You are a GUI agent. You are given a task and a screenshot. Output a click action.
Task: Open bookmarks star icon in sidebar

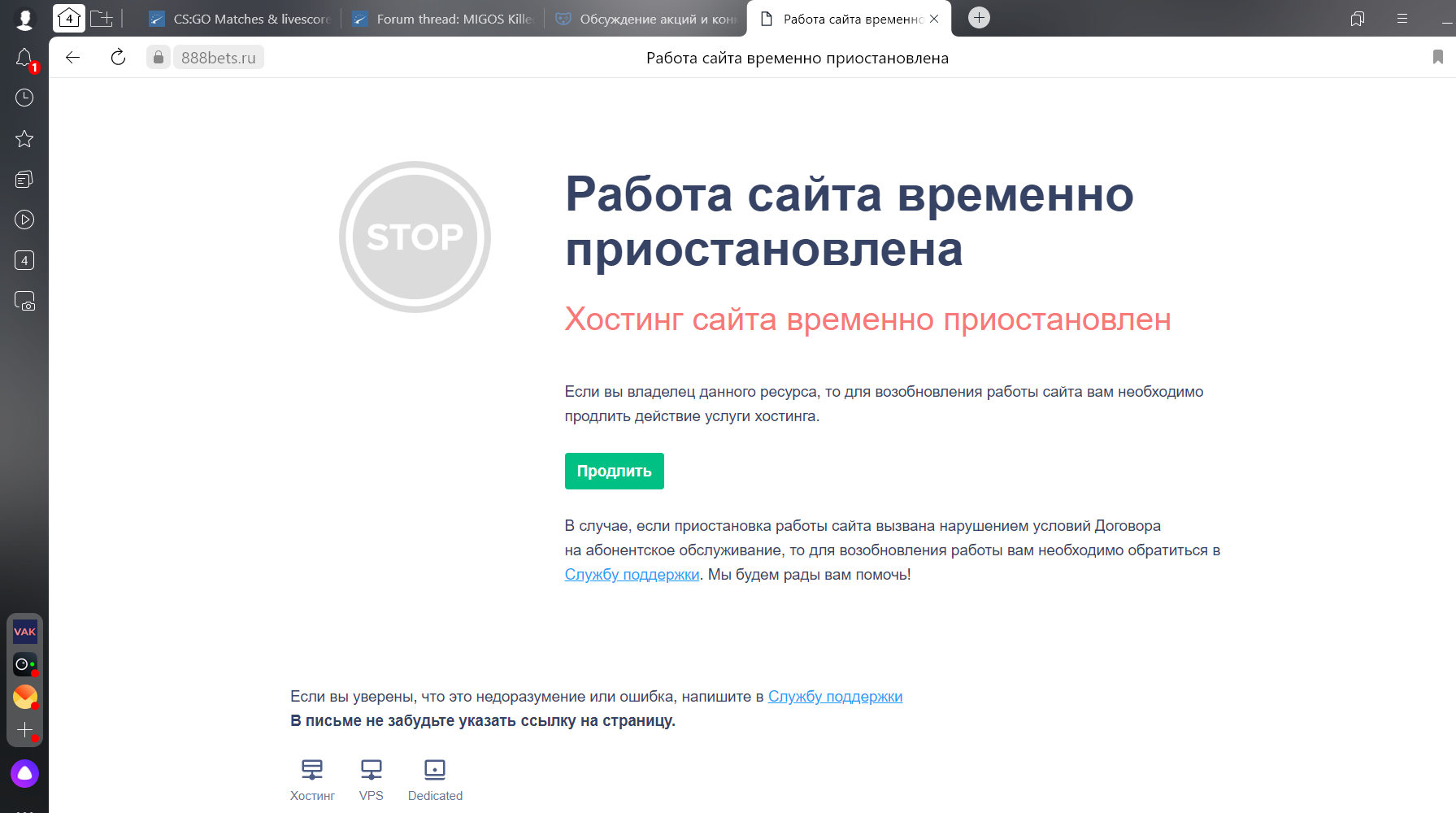pos(24,139)
